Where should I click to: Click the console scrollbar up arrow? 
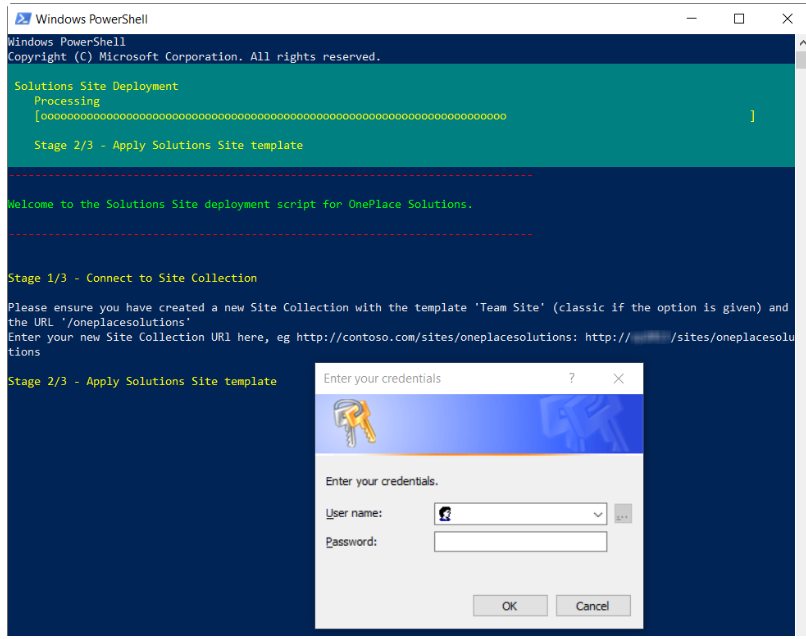click(800, 43)
